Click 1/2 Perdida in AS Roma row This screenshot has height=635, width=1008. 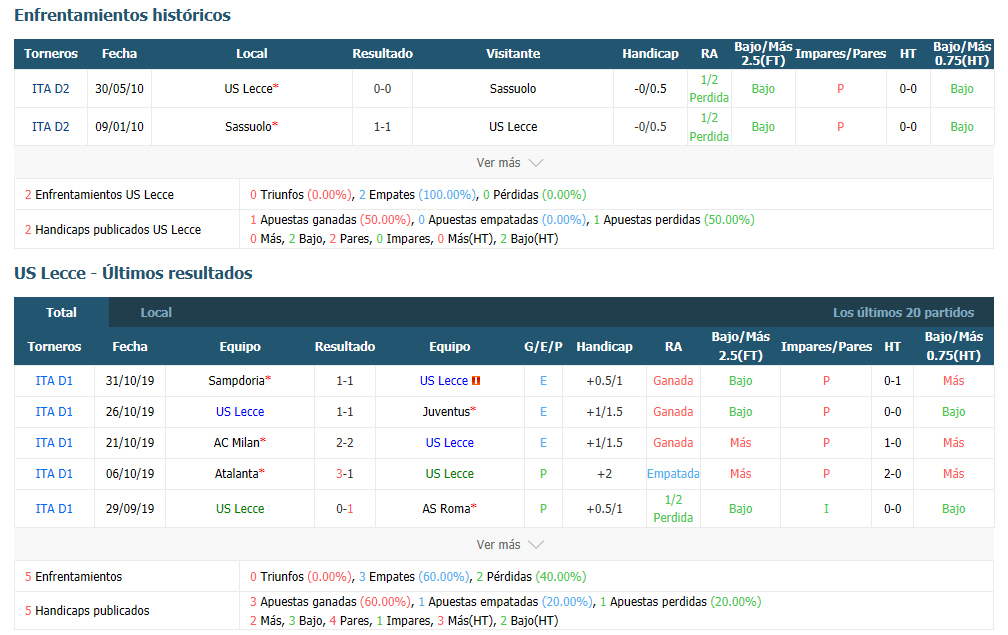(673, 508)
